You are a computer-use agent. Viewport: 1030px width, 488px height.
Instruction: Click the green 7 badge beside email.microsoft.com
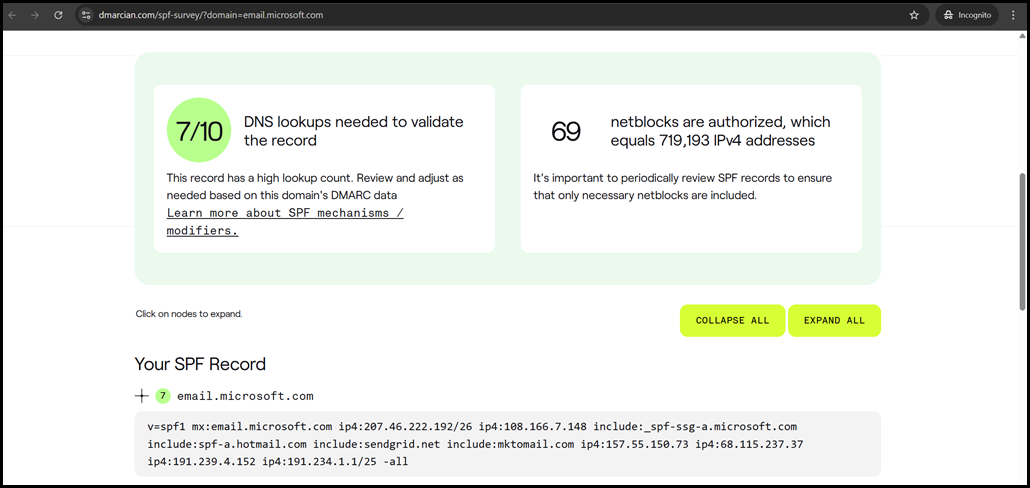163,396
